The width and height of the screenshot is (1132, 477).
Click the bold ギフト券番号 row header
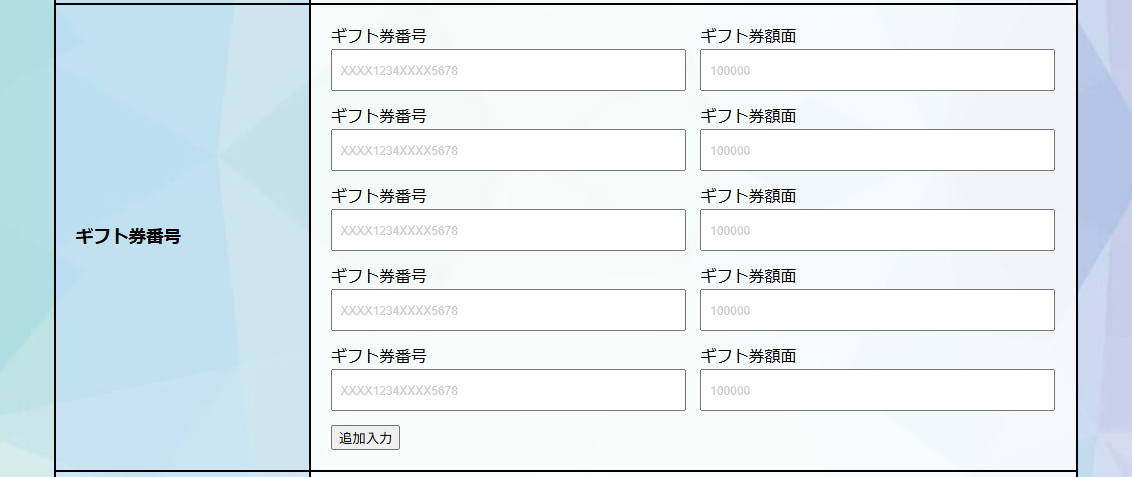[x=128, y=237]
